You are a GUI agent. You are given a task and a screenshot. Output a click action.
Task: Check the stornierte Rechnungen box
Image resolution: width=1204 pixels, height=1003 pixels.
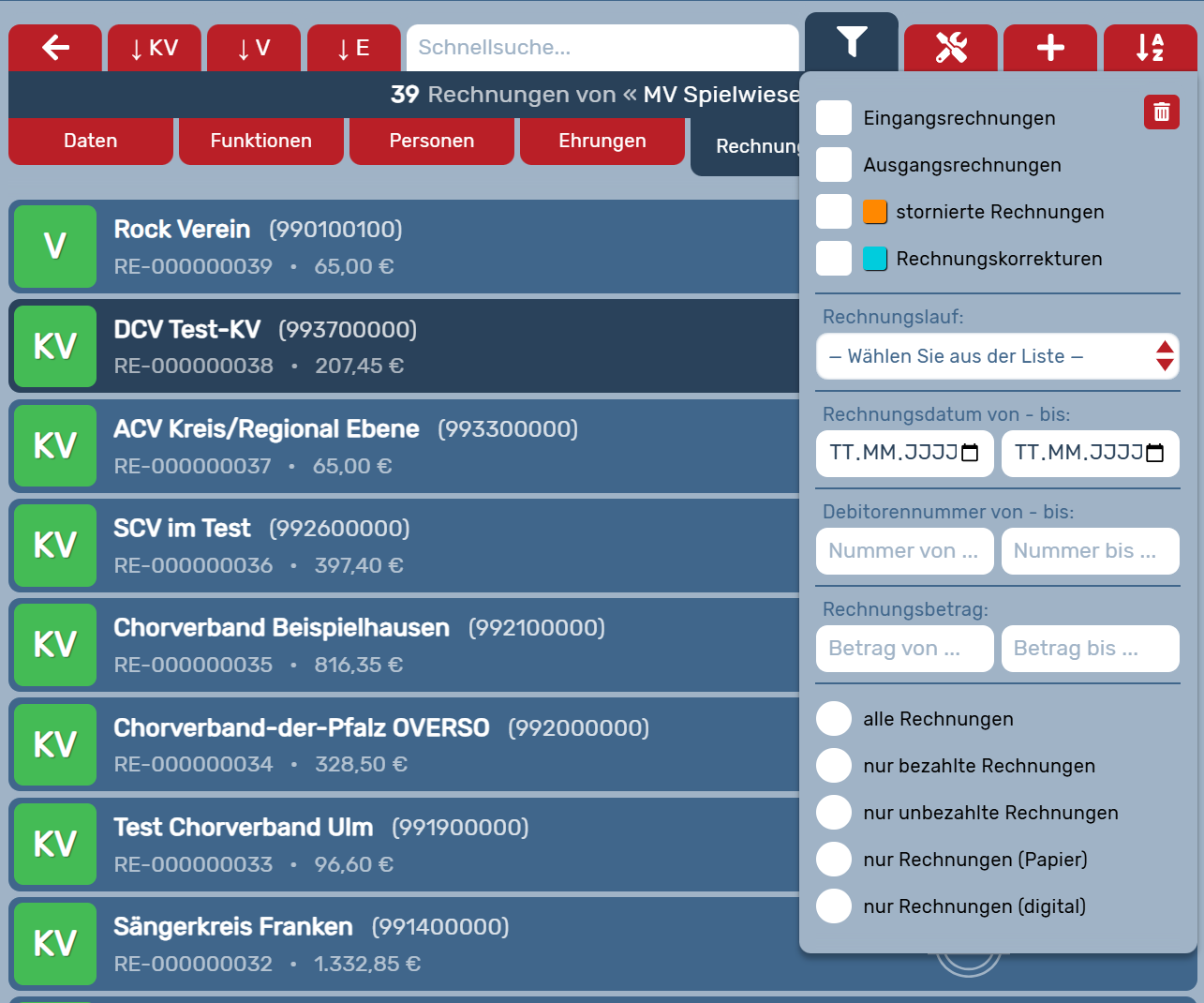pyautogui.click(x=834, y=212)
